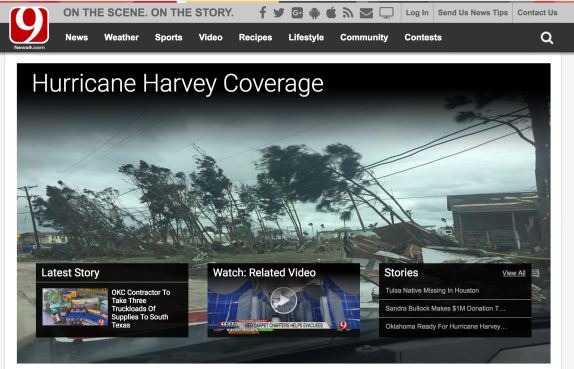Read Tulsa Native Missing In Houston story
The height and width of the screenshot is (369, 574).
pos(432,290)
